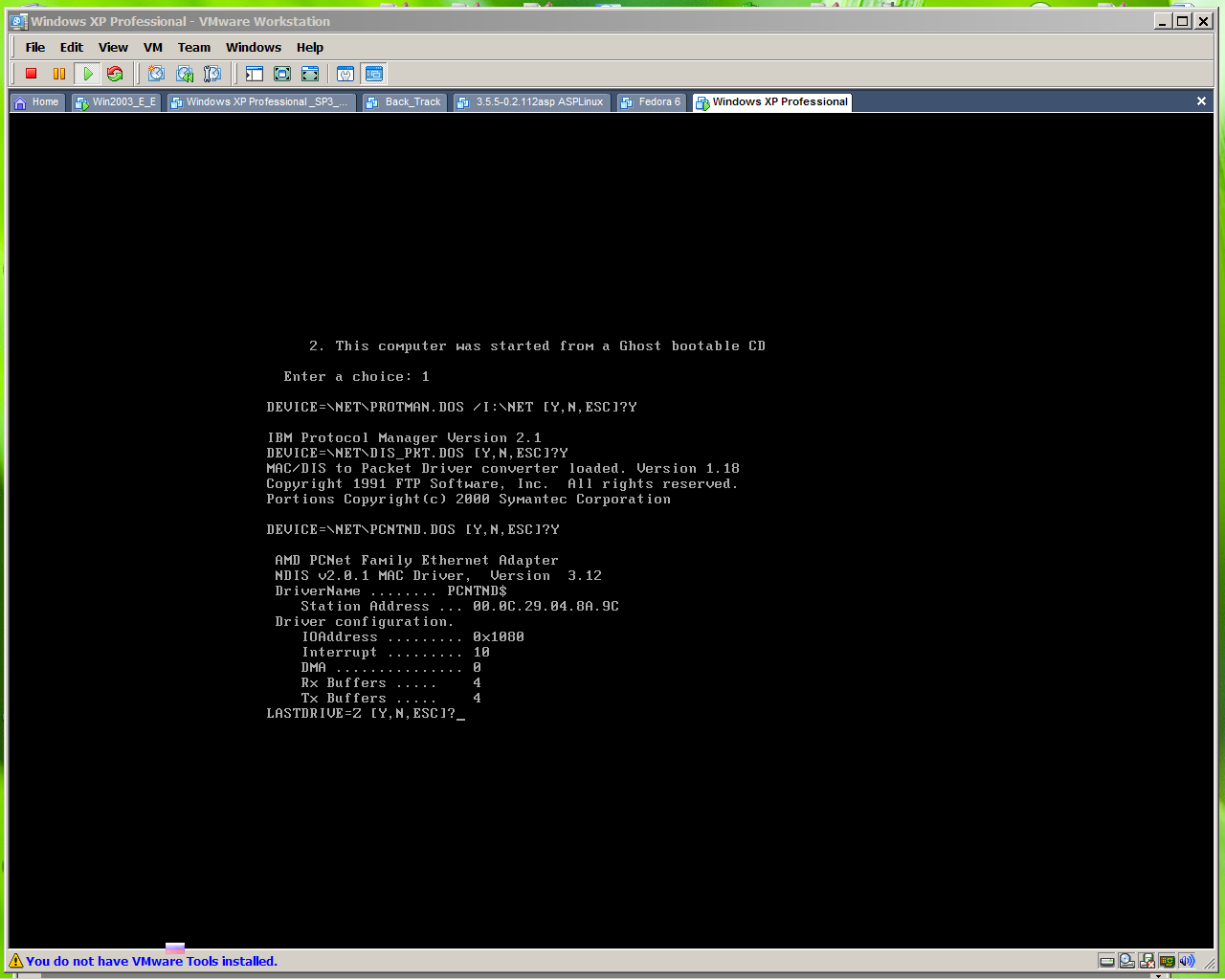
Task: Switch to the Back_Track tab
Action: pyautogui.click(x=404, y=102)
